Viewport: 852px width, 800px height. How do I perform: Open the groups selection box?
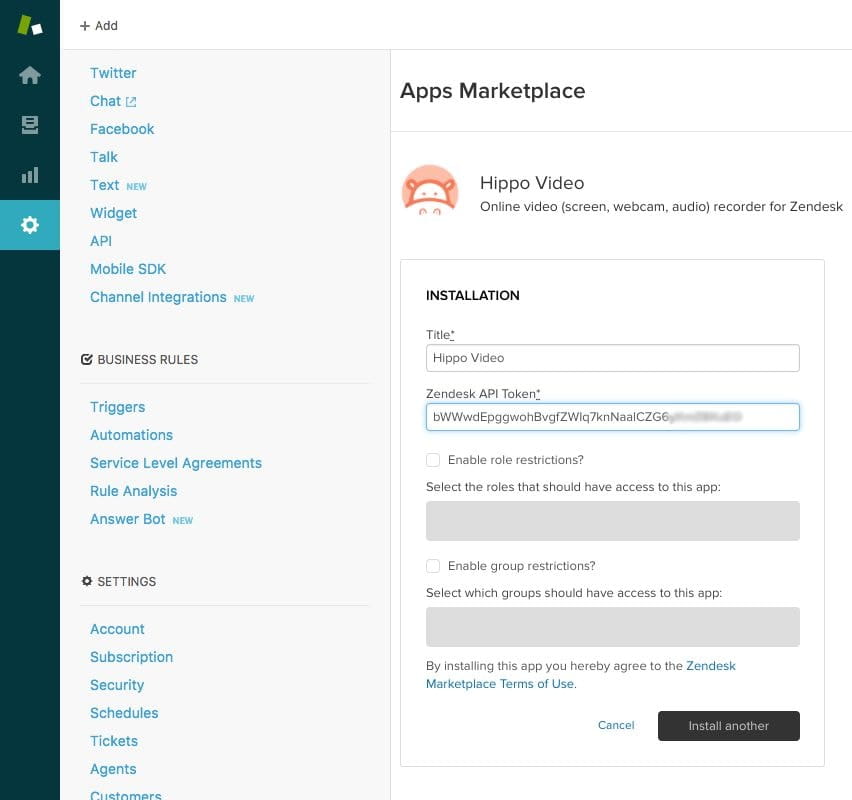pos(612,627)
